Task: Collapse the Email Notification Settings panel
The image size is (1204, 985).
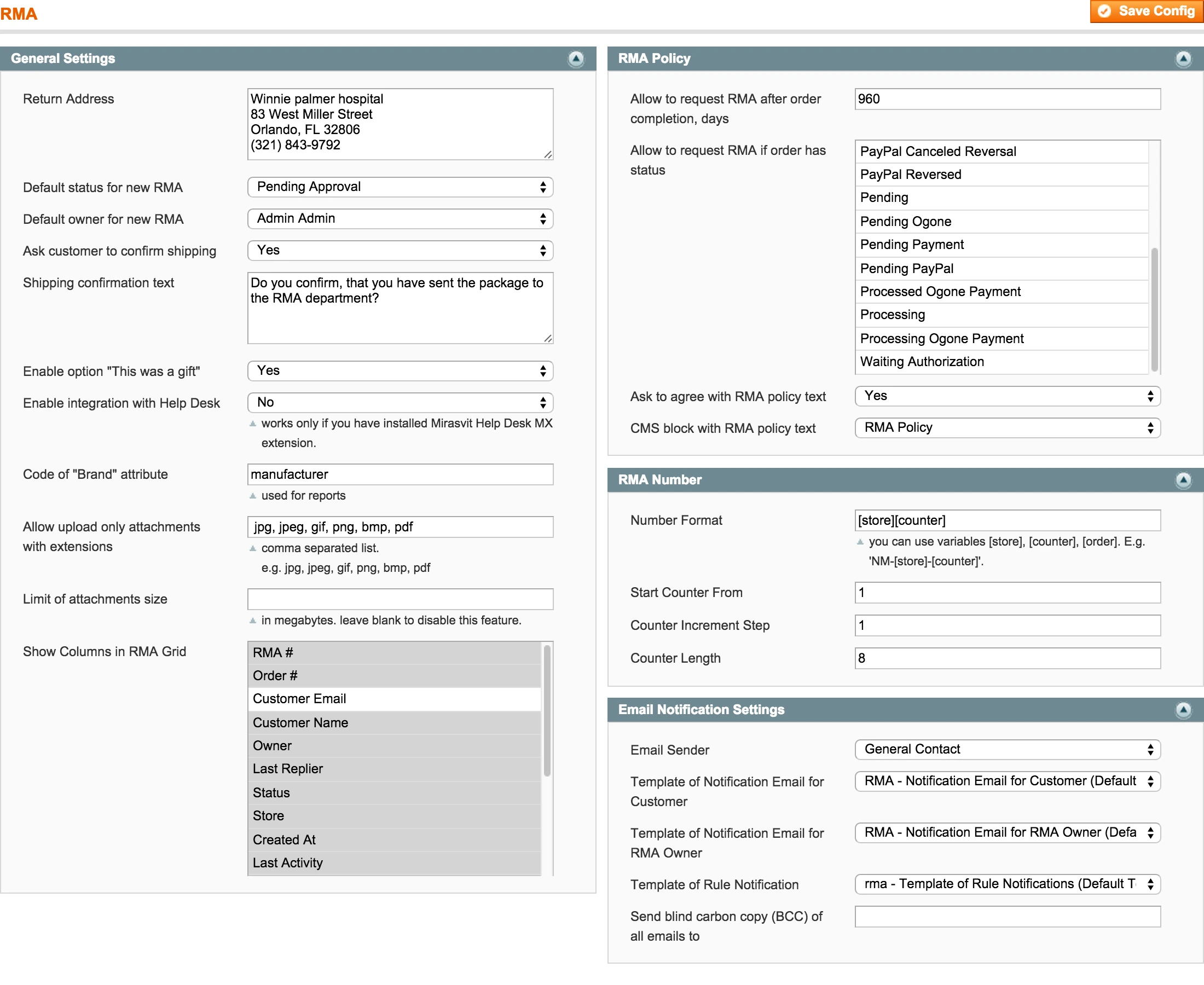Action: tap(1184, 709)
